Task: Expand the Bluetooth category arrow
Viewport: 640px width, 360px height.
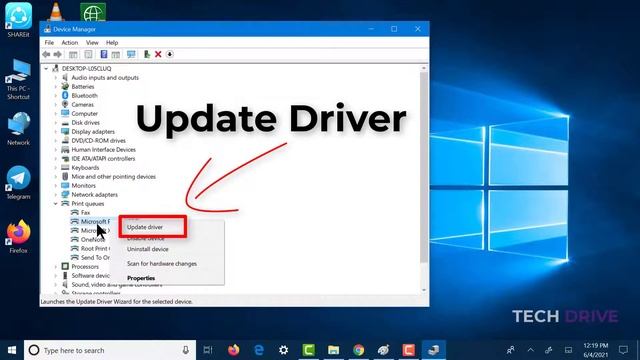Action: pos(56,96)
